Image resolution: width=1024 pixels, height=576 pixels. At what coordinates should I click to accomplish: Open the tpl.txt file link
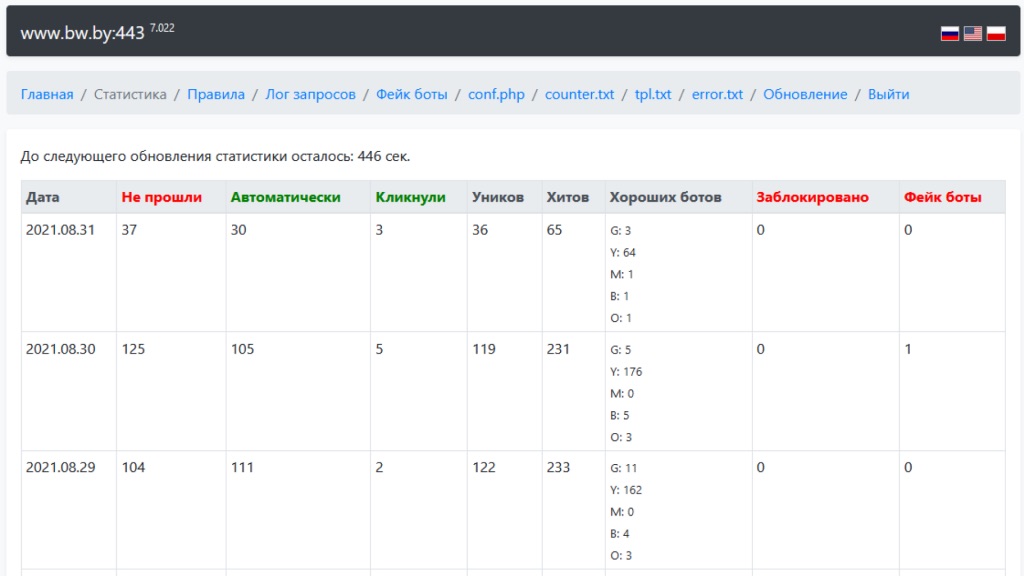tap(653, 94)
